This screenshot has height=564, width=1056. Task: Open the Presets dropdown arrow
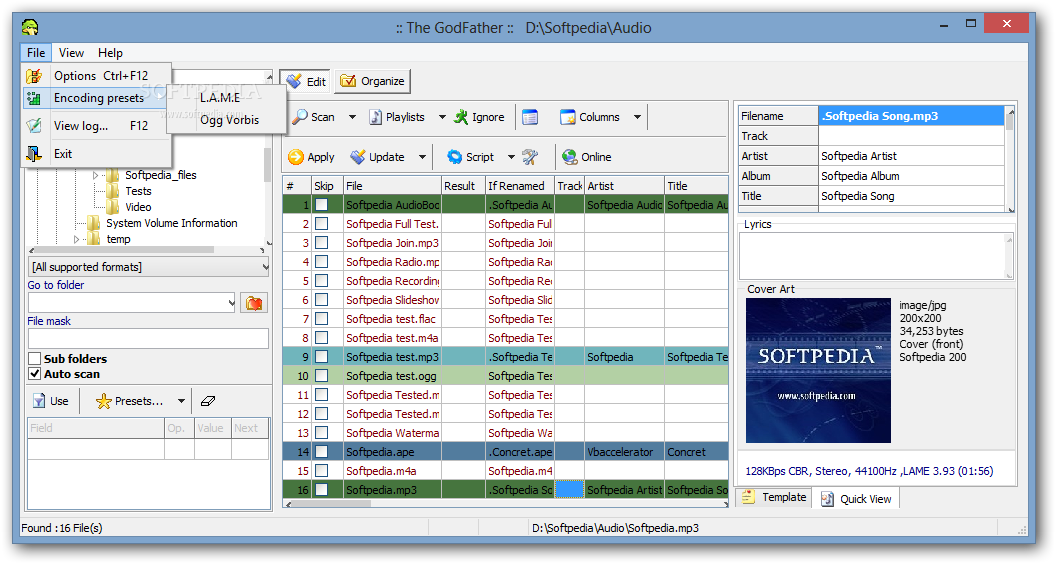tap(181, 402)
